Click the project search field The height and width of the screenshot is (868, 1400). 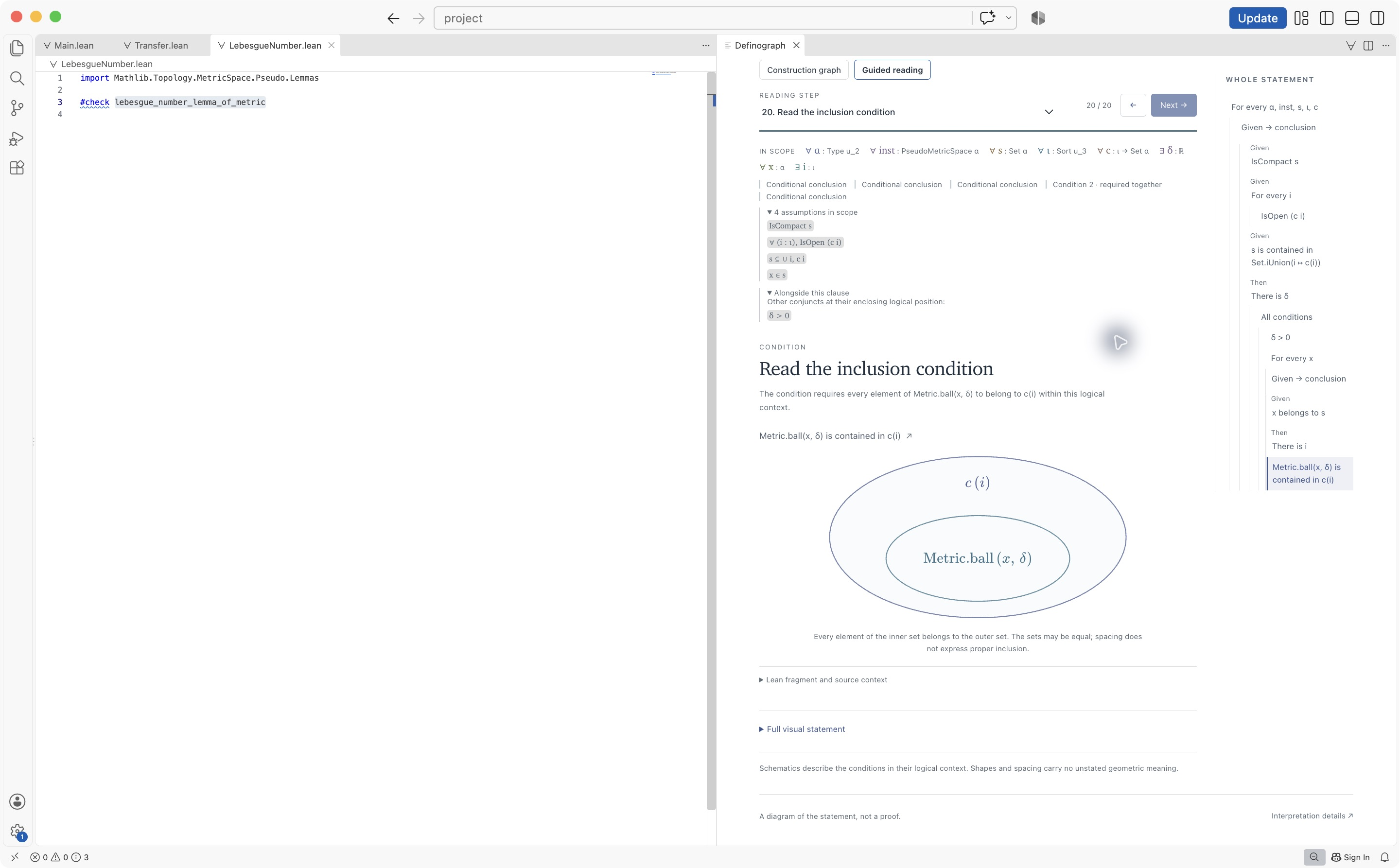coord(703,18)
